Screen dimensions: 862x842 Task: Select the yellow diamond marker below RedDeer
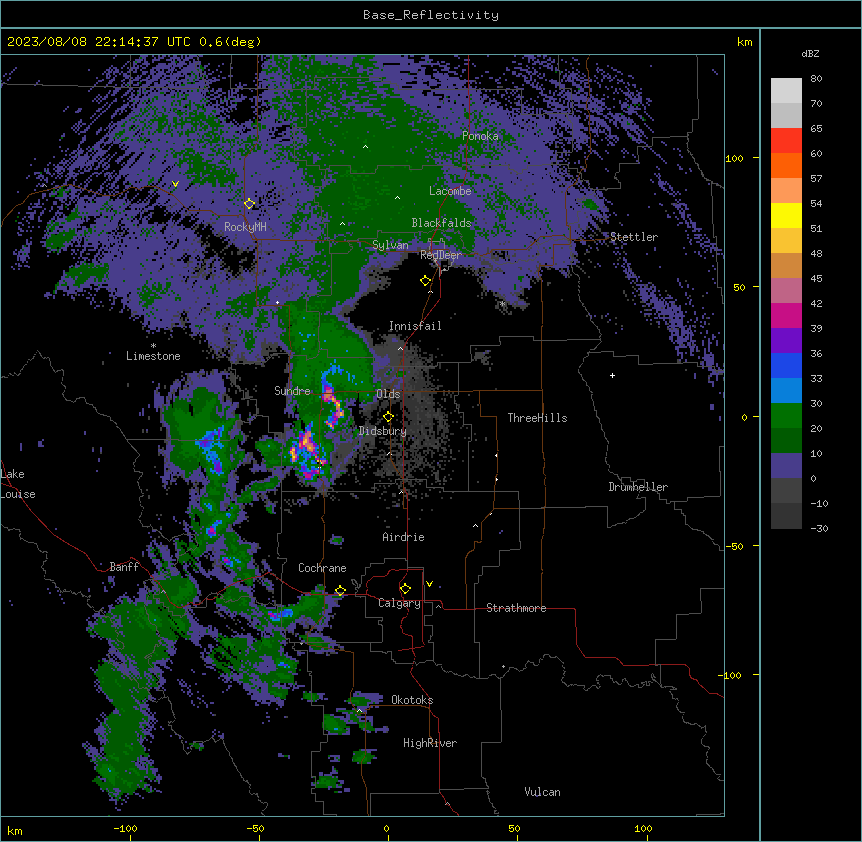coord(425,281)
